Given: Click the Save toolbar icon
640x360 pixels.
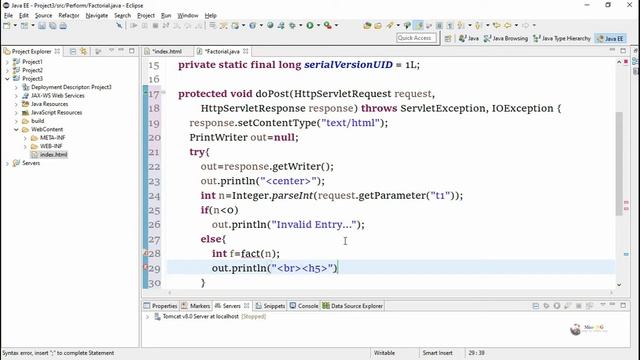Looking at the screenshot, I should [42, 25].
